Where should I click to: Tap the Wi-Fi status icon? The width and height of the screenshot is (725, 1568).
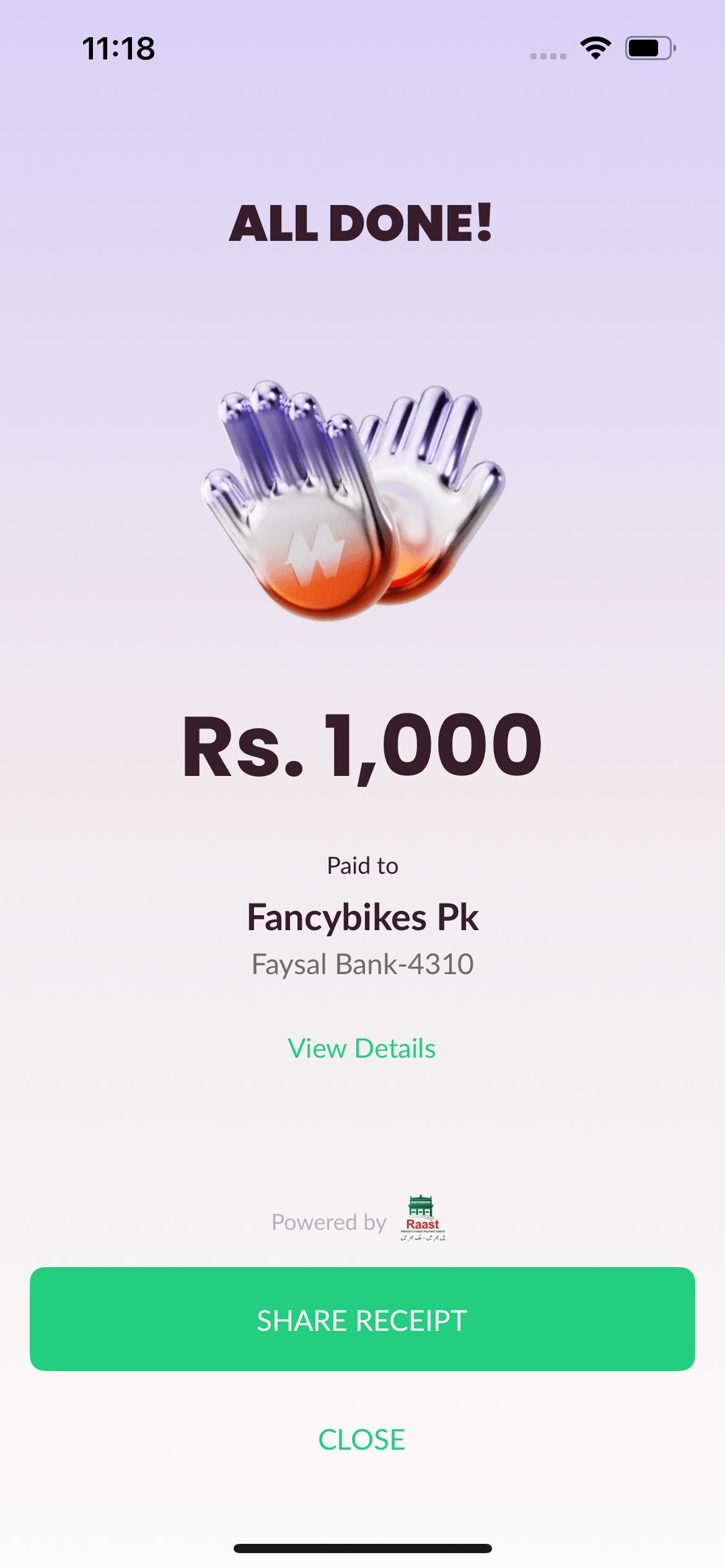pyautogui.click(x=595, y=48)
